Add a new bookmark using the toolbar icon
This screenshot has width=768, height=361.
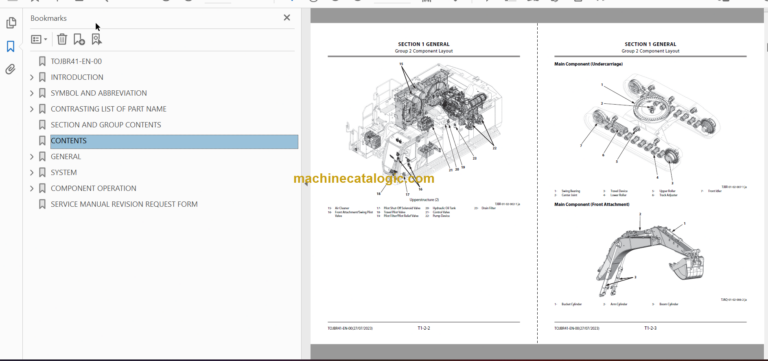(x=79, y=39)
